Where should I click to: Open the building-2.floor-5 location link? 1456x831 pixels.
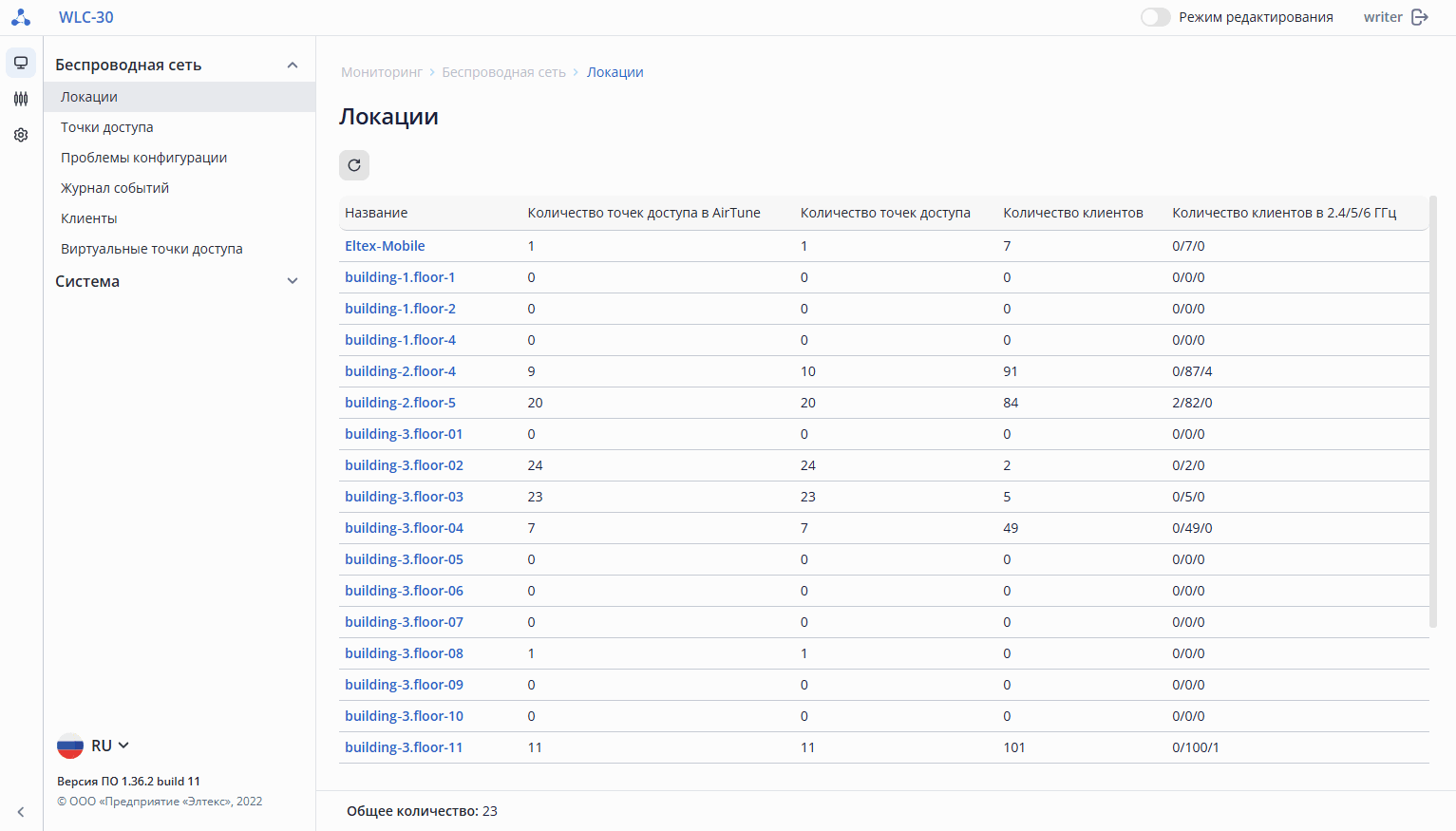[x=400, y=403]
